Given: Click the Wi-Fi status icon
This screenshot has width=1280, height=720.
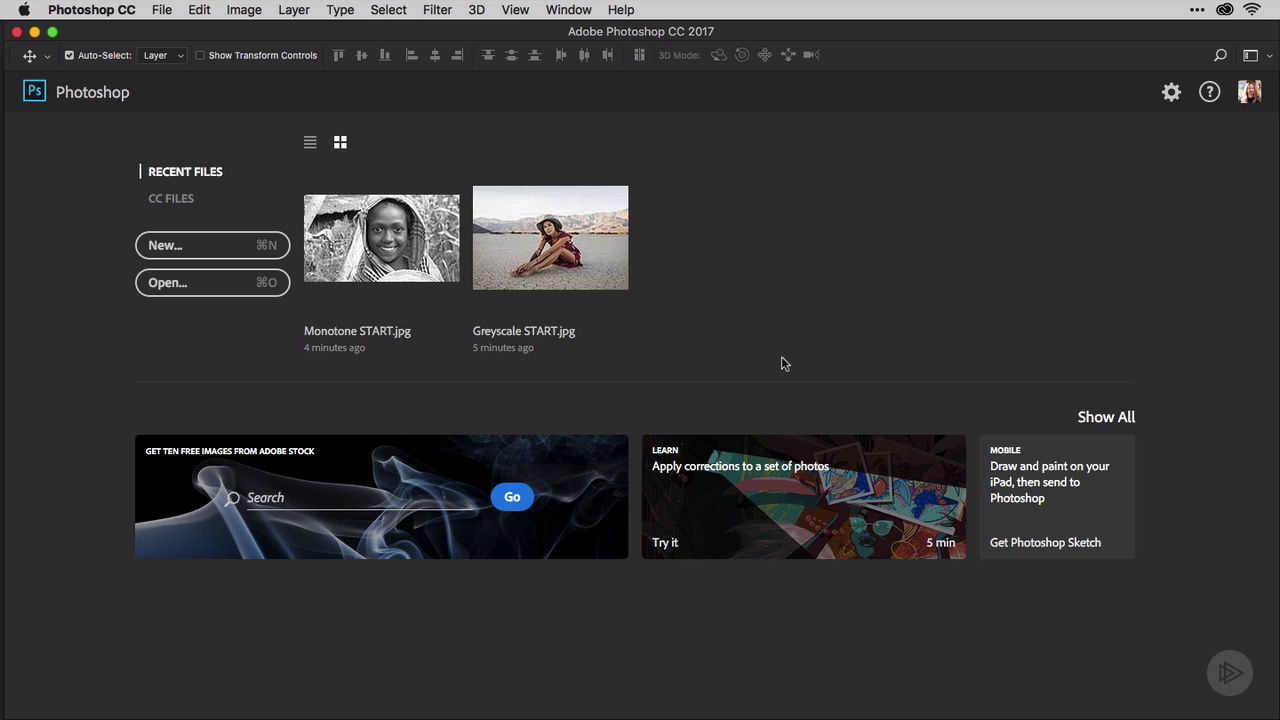Looking at the screenshot, I should (x=1252, y=10).
